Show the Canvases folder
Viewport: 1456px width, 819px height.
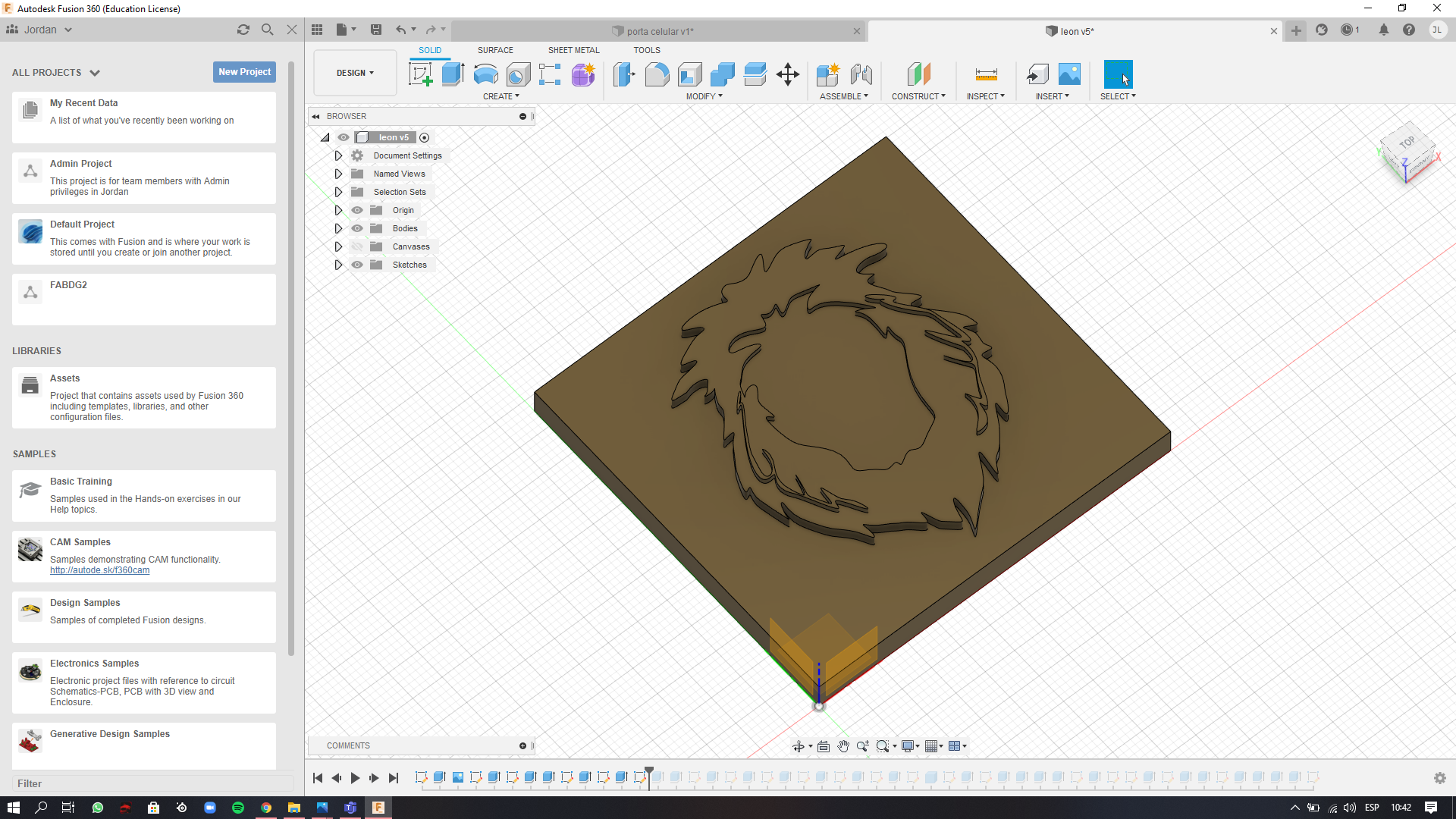tap(357, 246)
